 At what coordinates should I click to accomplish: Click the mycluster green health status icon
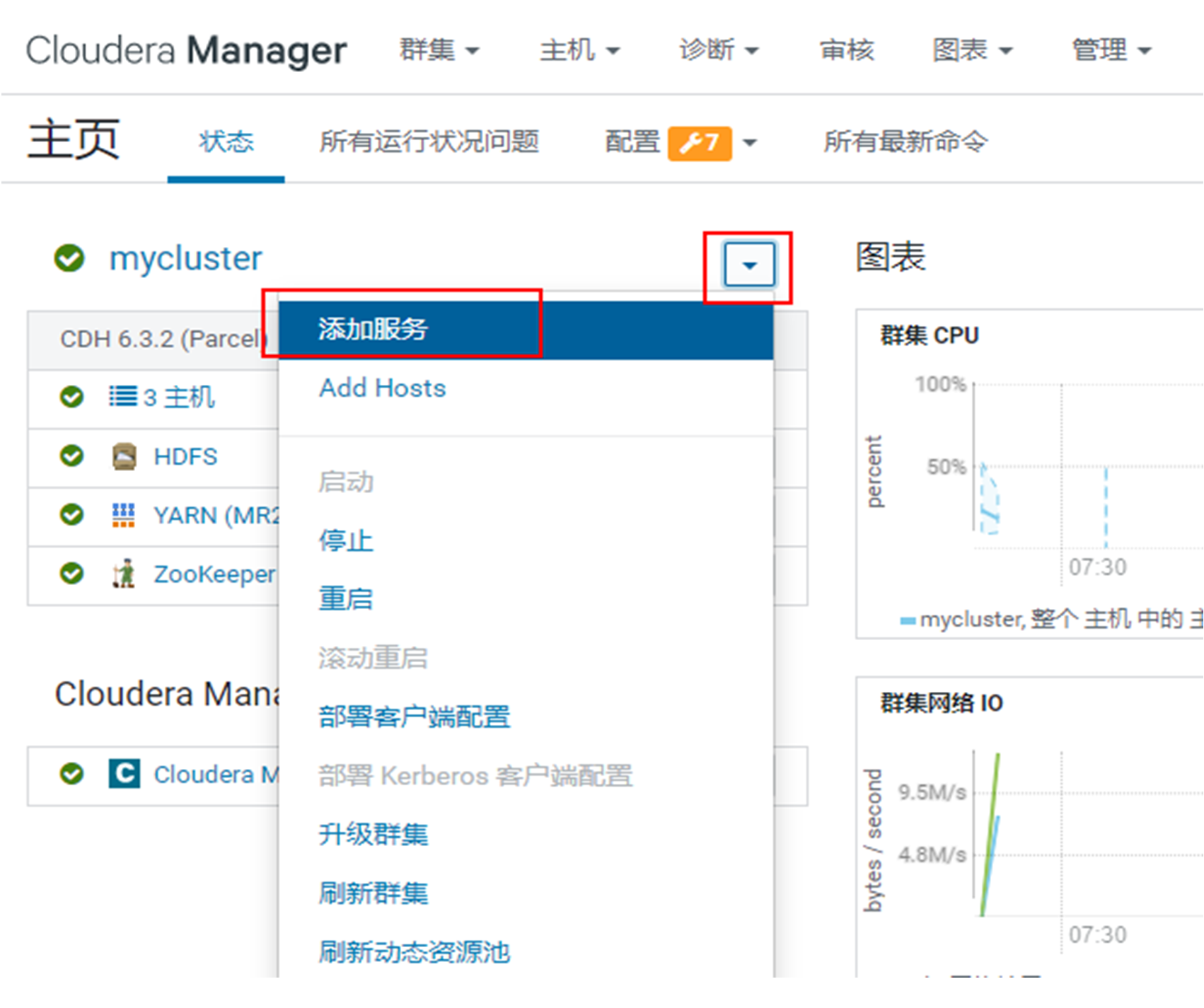[x=69, y=258]
